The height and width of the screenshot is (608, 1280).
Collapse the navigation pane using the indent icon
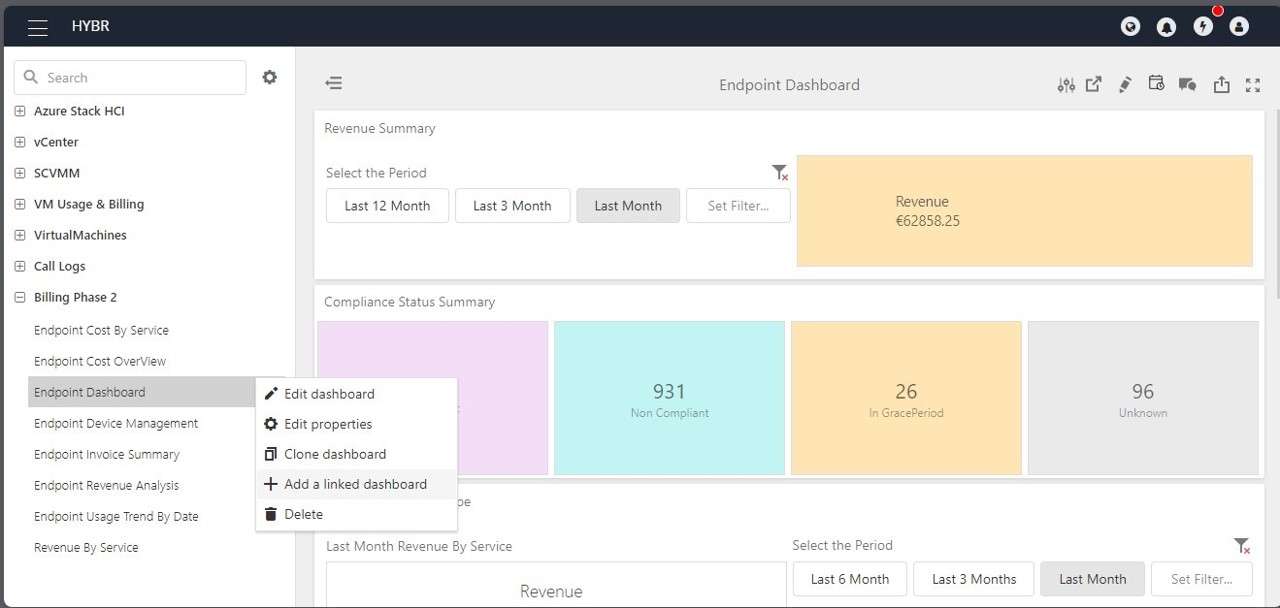coord(334,83)
